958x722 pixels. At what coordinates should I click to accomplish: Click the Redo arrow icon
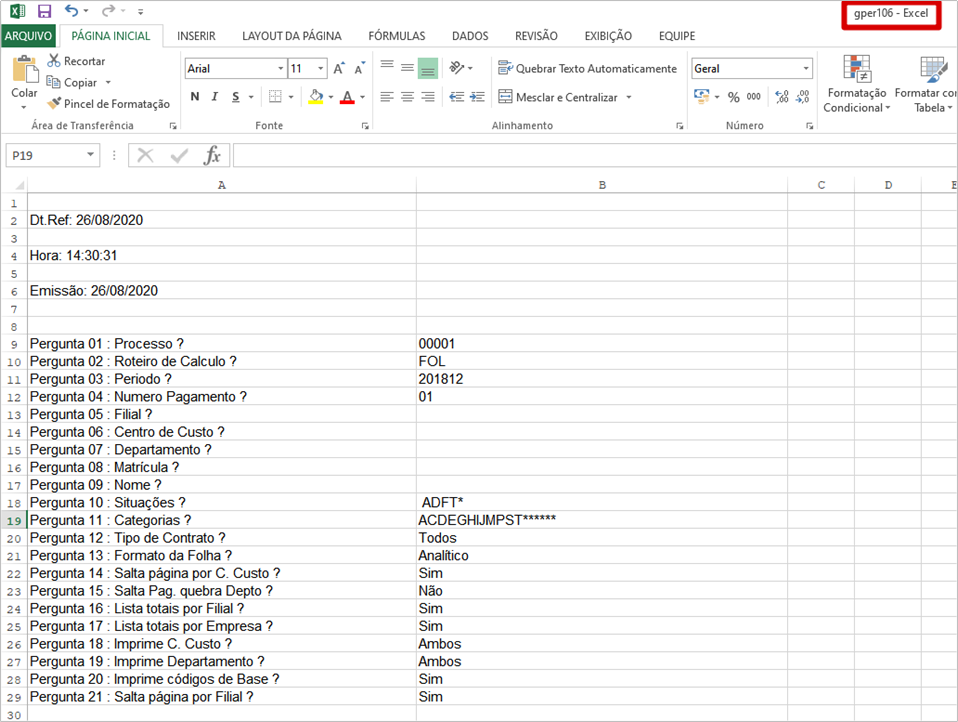pyautogui.click(x=108, y=11)
